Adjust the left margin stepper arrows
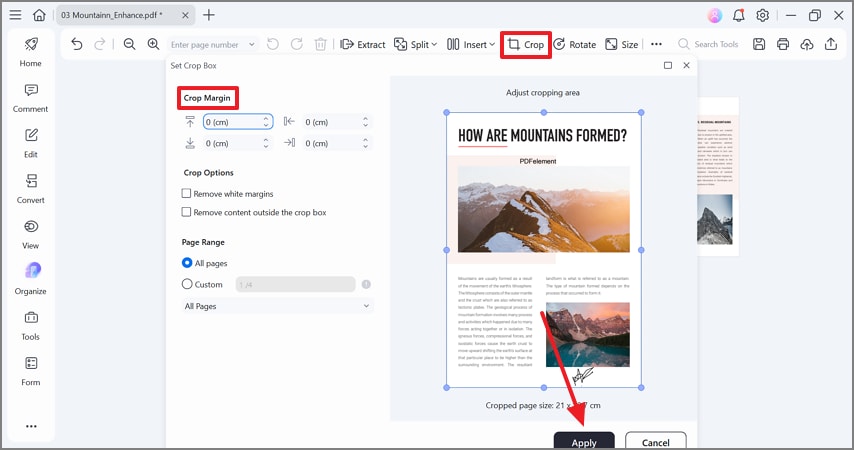854x450 pixels. point(365,122)
